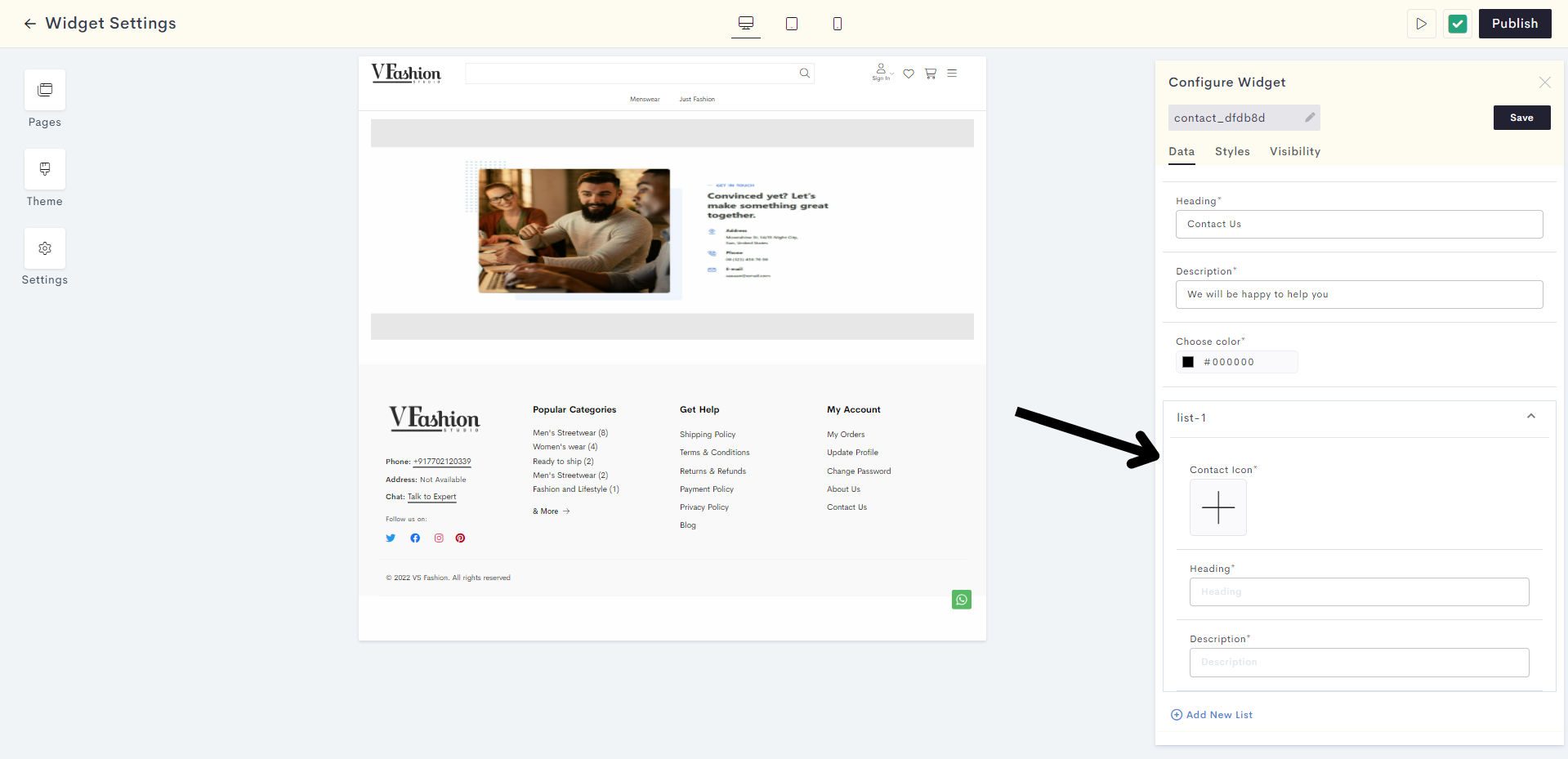Viewport: 1568px width, 759px height.
Task: Open the Theme panel icon
Action: (x=45, y=169)
